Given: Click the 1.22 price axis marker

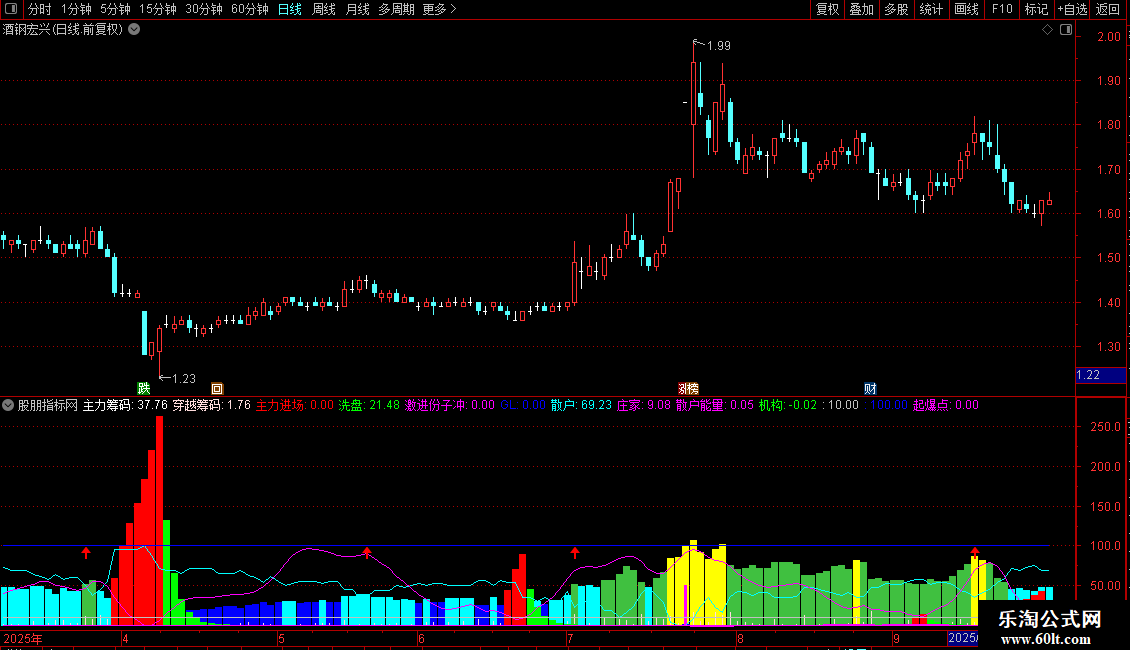Looking at the screenshot, I should pos(1100,375).
